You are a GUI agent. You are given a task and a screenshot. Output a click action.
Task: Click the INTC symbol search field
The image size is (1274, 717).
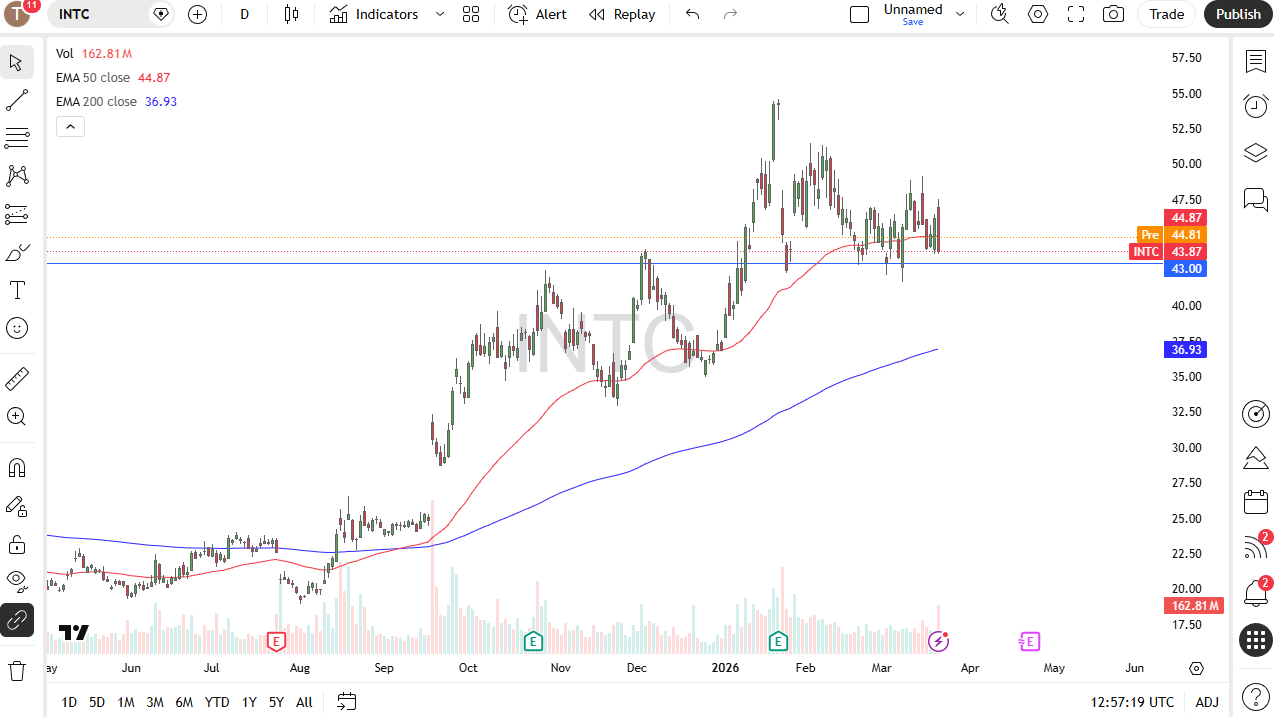pyautogui.click(x=100, y=14)
